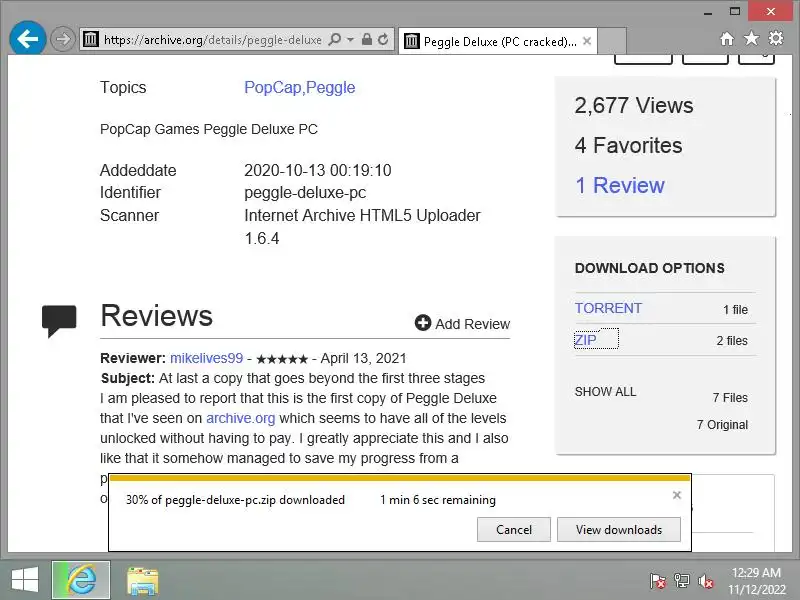
Task: Click the View downloads button
Action: click(x=619, y=530)
